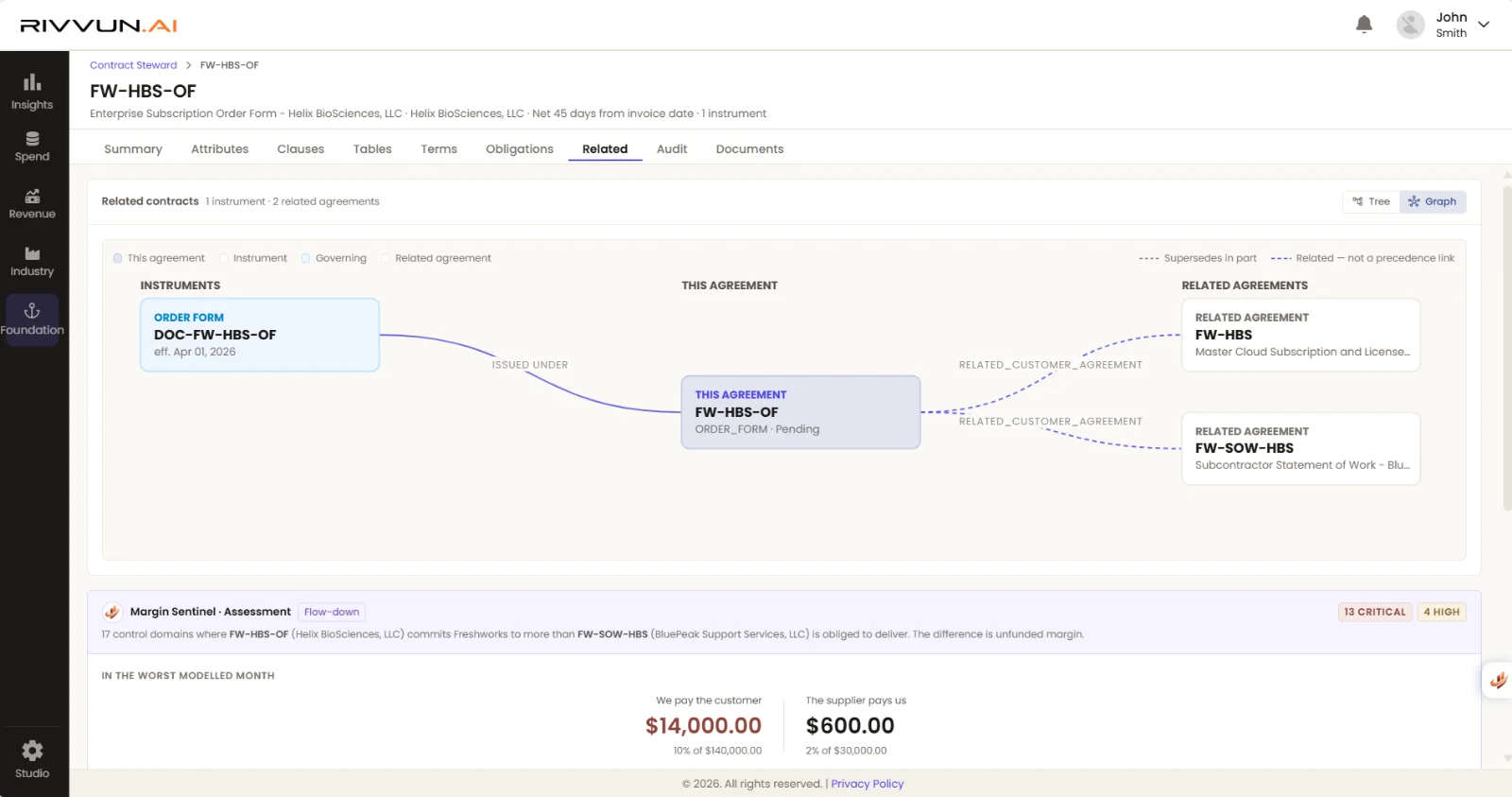Viewport: 1512px width, 797px height.
Task: Switch to the Clauses tab
Action: 301,149
